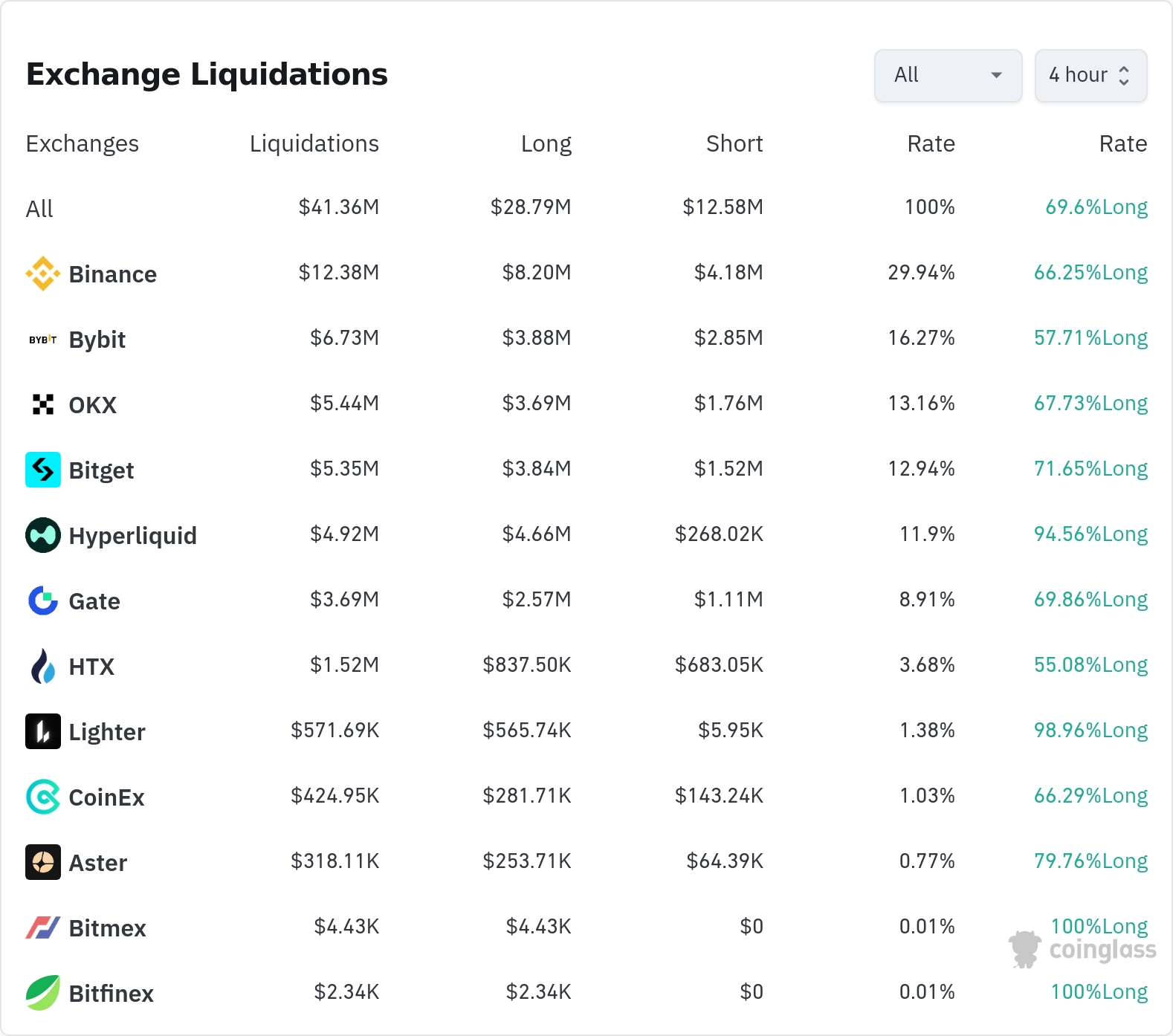Sort by the Long column header
Viewport: 1173px width, 1036px height.
click(x=546, y=143)
